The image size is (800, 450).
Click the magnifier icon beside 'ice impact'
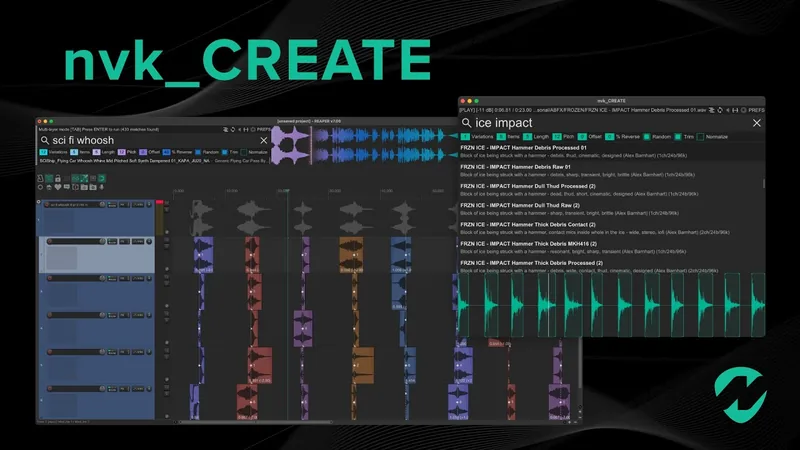pyautogui.click(x=466, y=123)
